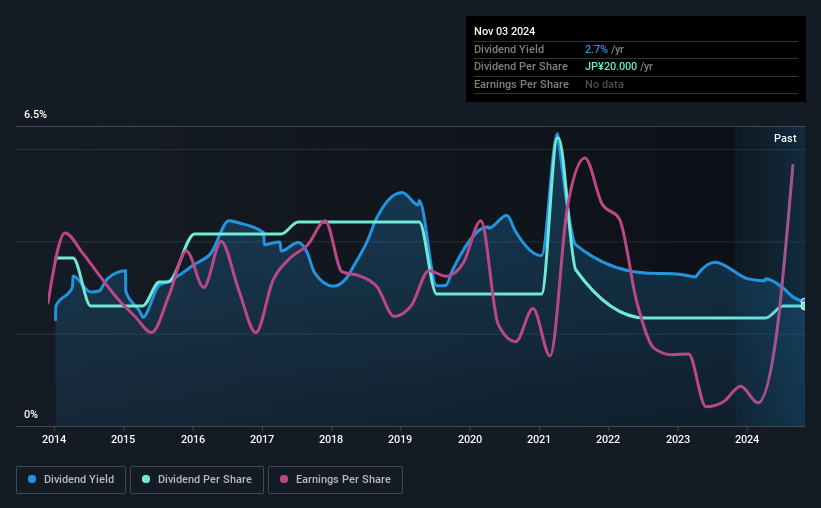The height and width of the screenshot is (508, 821).
Task: Select the 2016 label on the x-axis
Action: pyautogui.click(x=193, y=439)
